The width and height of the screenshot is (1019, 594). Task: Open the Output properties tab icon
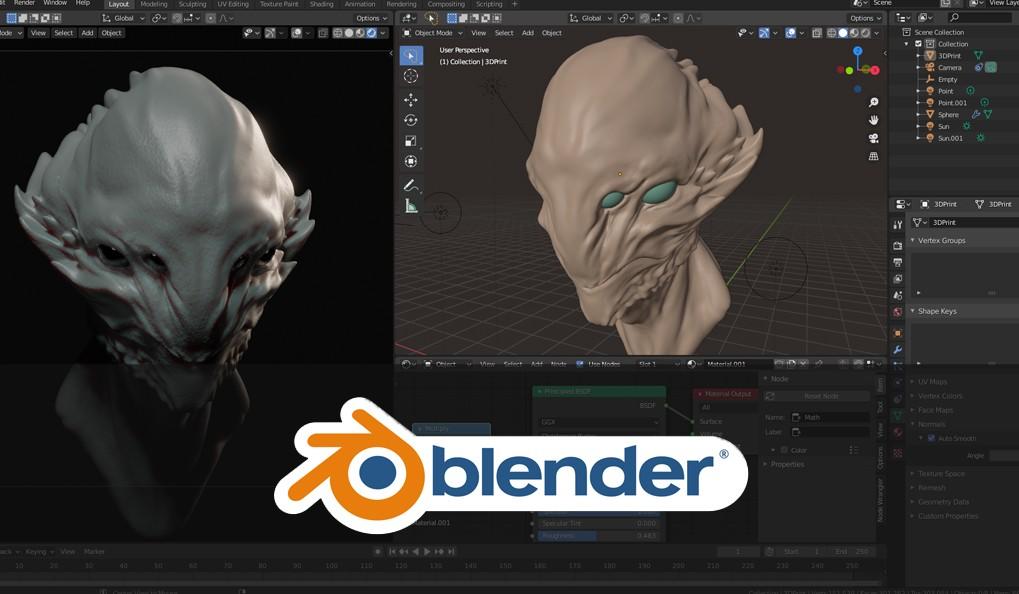pos(897,263)
